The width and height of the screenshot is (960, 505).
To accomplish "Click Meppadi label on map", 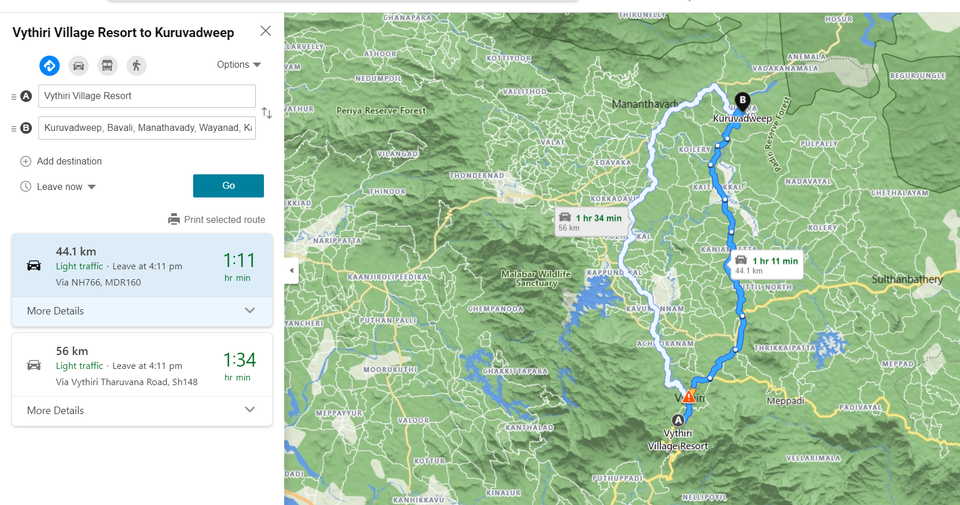I will (x=786, y=401).
